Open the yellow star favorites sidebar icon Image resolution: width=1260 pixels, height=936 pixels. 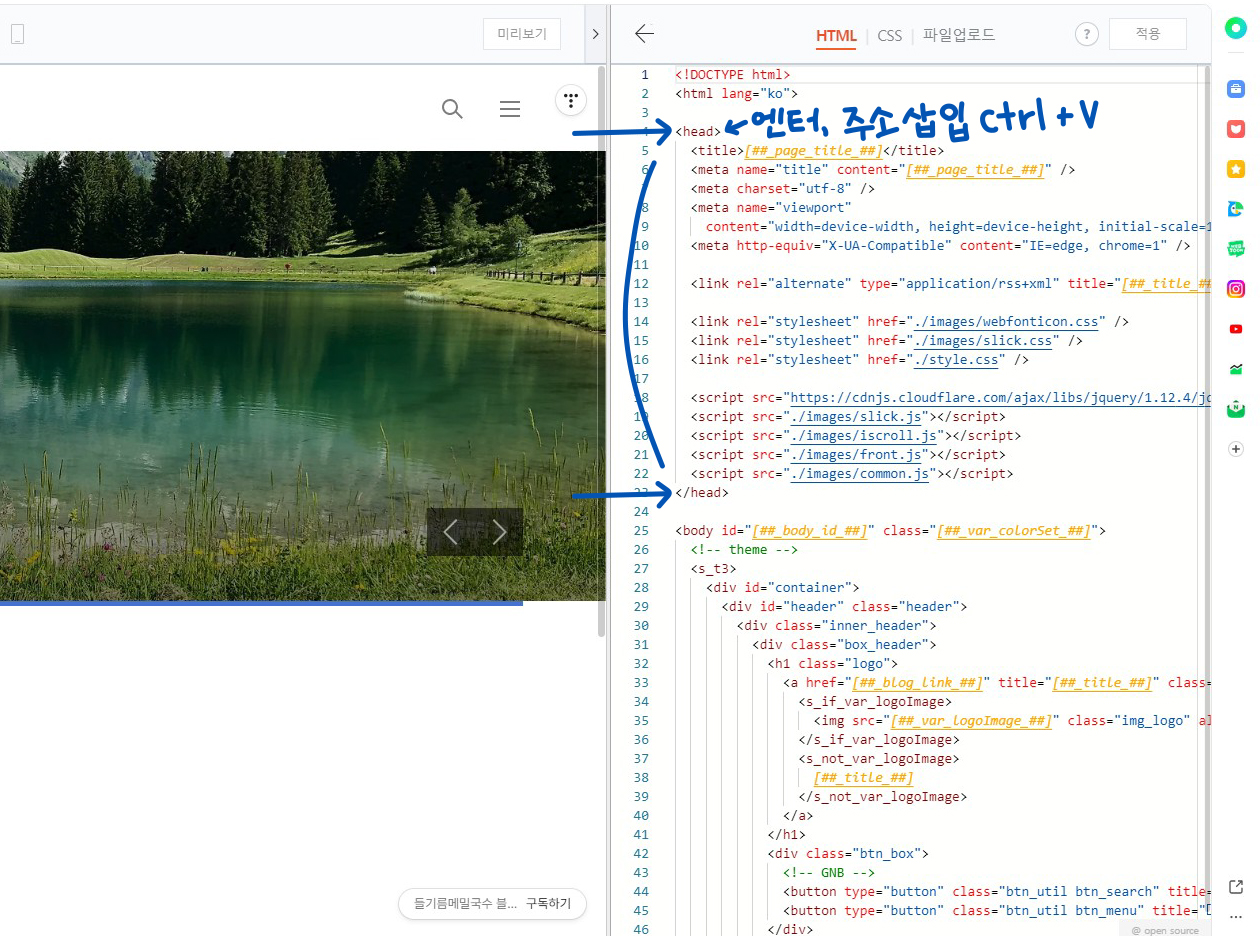click(1236, 169)
